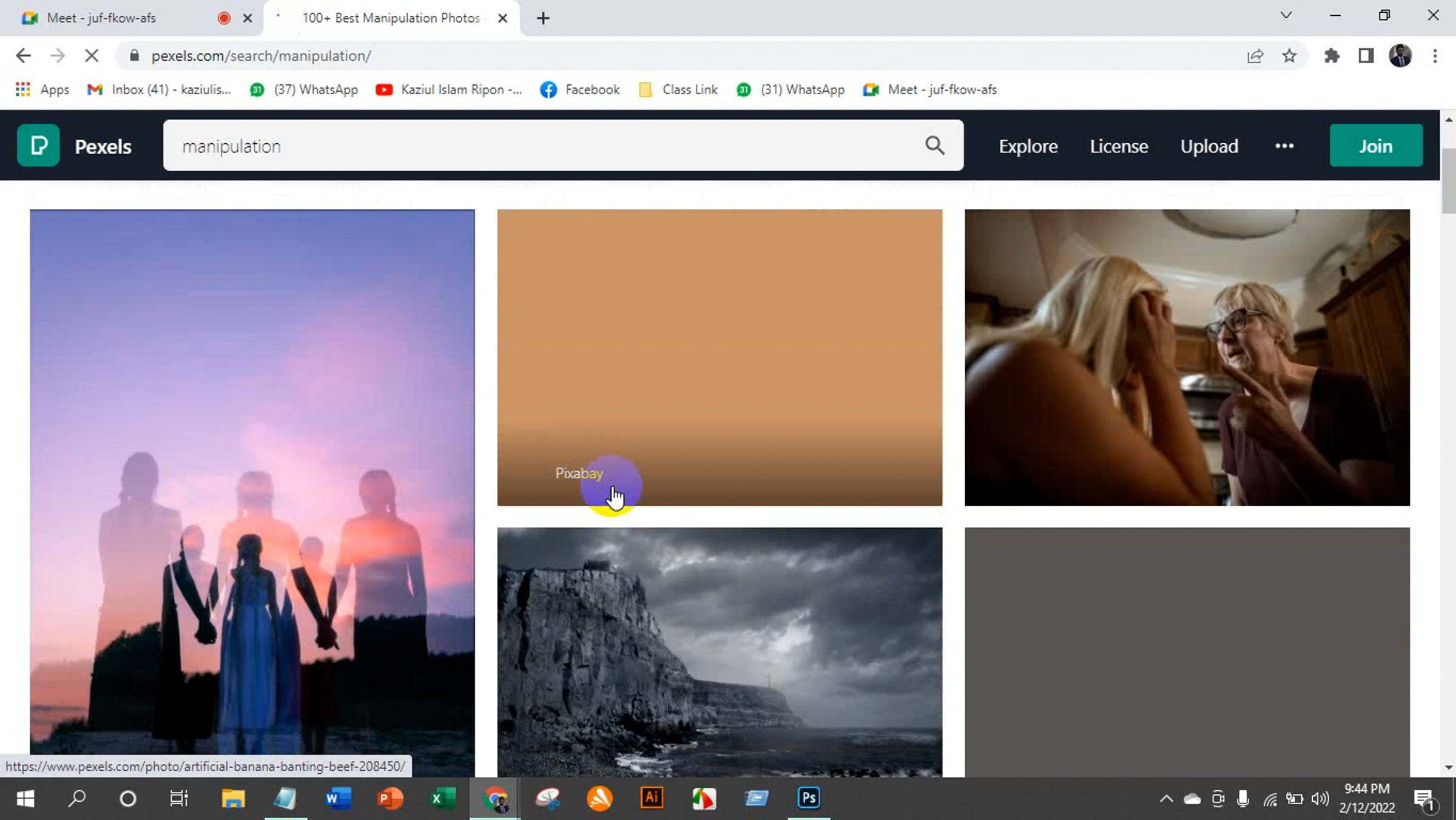Open the License link
The height and width of the screenshot is (820, 1456).
(1119, 146)
